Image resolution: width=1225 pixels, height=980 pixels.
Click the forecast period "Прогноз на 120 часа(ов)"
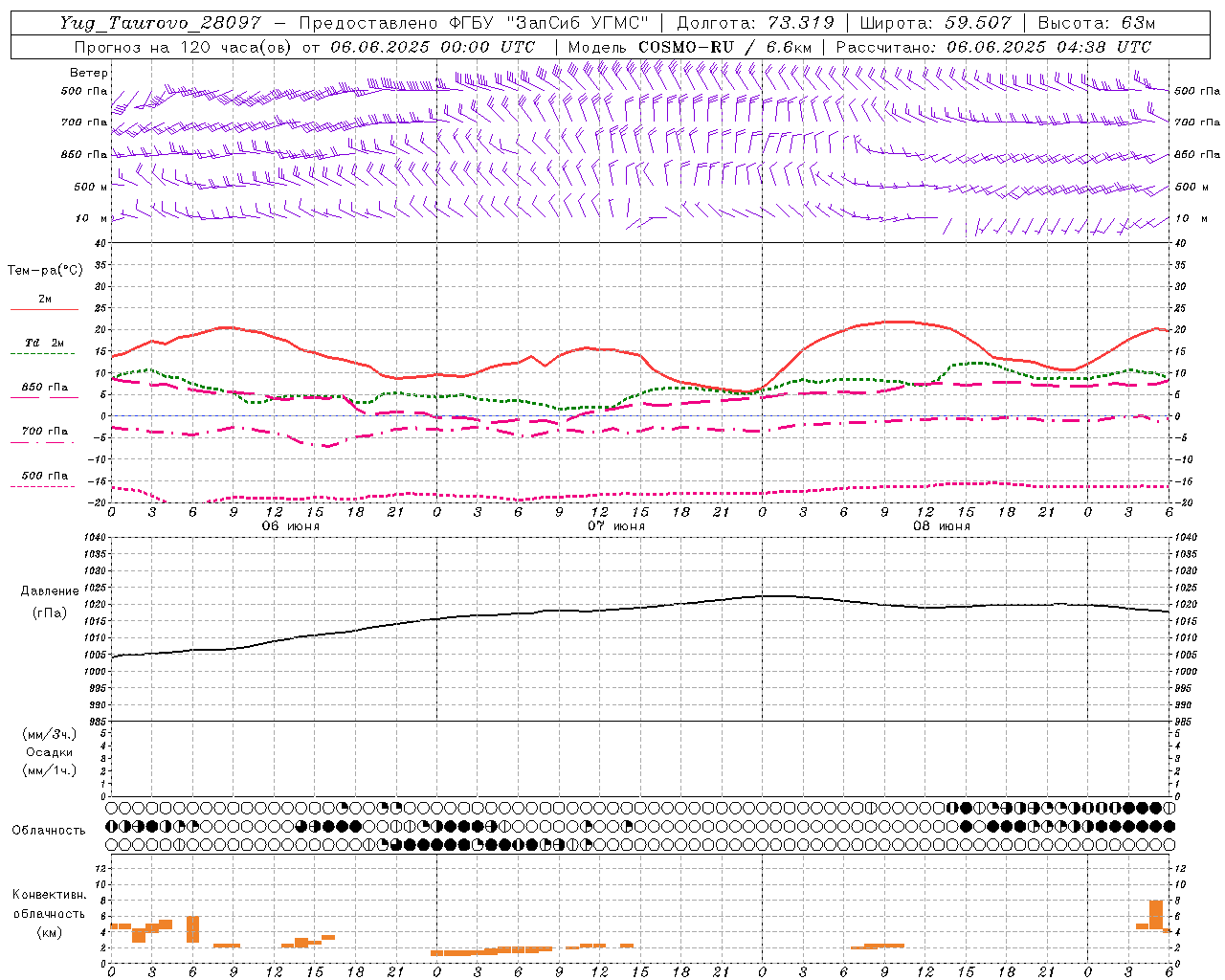point(183,47)
